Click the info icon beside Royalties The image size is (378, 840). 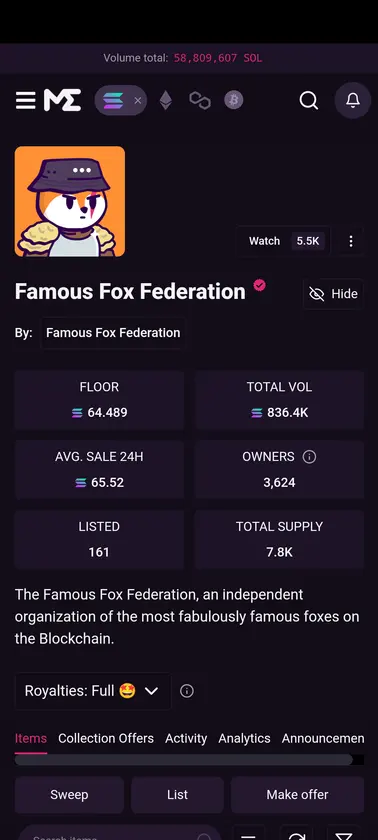coord(186,691)
